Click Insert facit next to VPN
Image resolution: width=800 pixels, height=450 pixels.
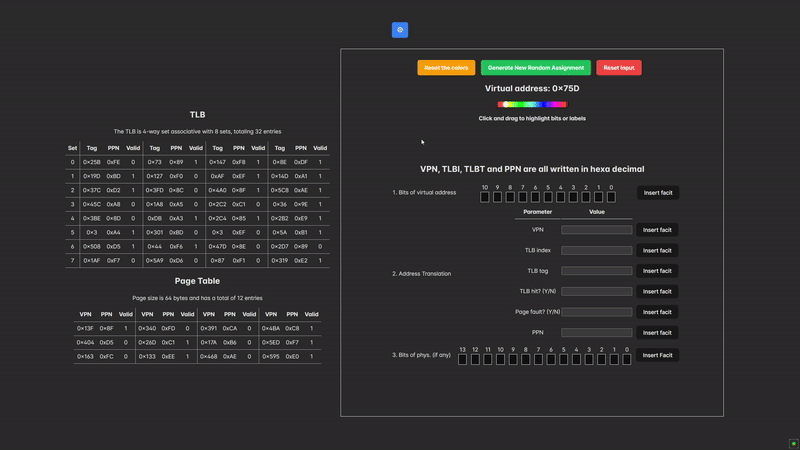click(658, 230)
